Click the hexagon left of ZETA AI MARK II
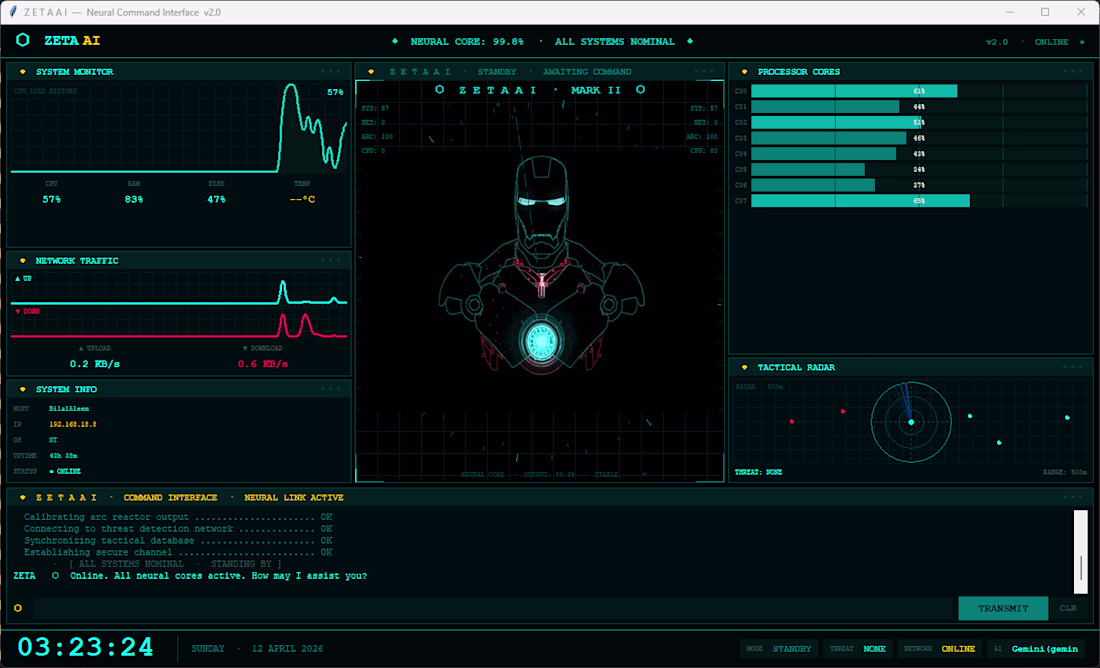The height and width of the screenshot is (668, 1100). (x=439, y=90)
